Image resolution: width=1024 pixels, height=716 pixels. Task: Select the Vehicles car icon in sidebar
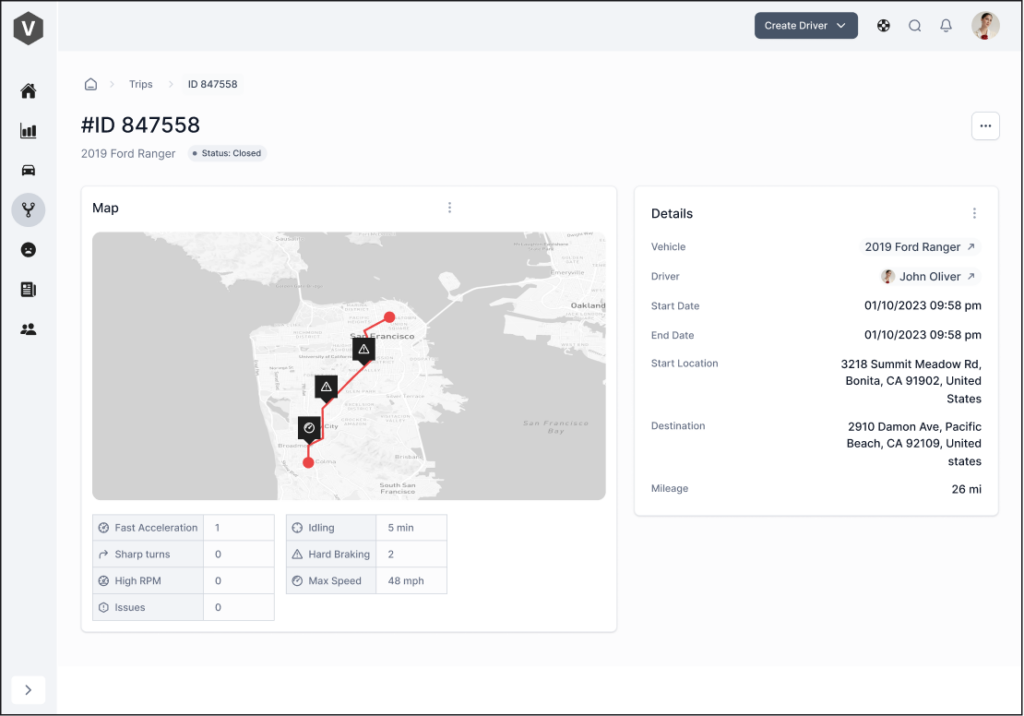[x=28, y=170]
